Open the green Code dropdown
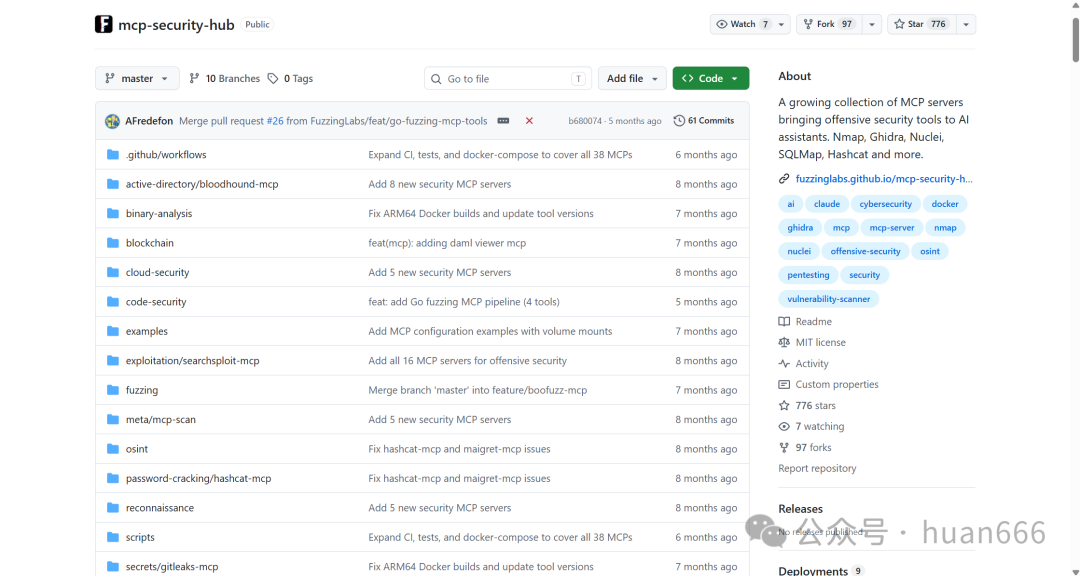 click(711, 79)
